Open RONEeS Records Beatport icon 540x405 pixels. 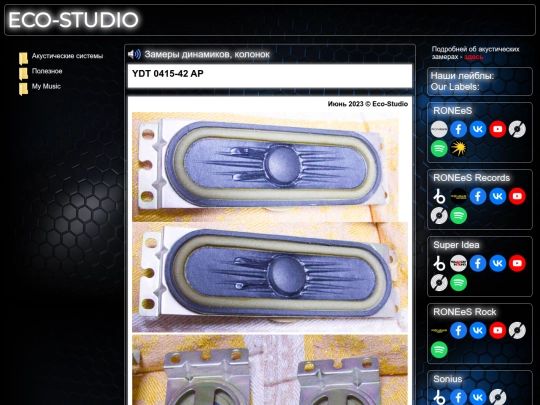[x=439, y=196]
